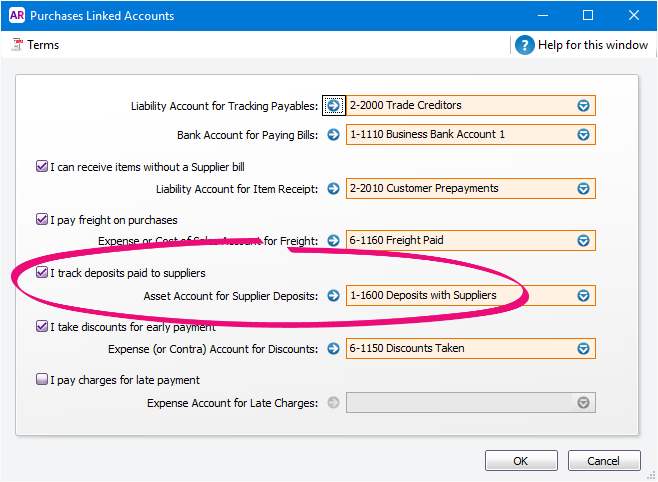Viewport: 658px width, 482px height.
Task: Open the Terms menu item
Action: pos(35,45)
